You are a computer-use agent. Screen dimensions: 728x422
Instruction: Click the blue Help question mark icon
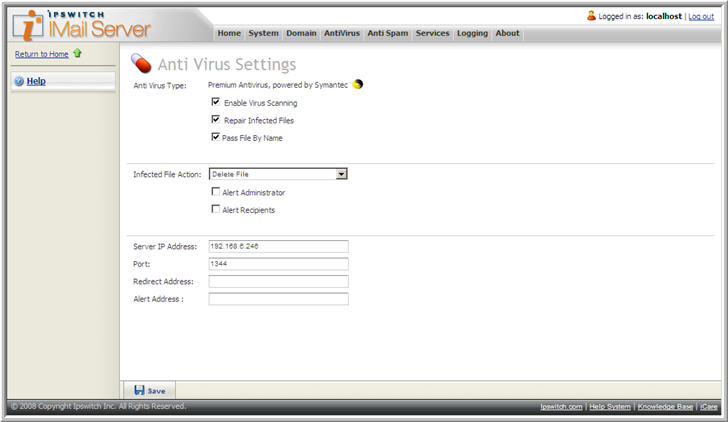coord(19,81)
